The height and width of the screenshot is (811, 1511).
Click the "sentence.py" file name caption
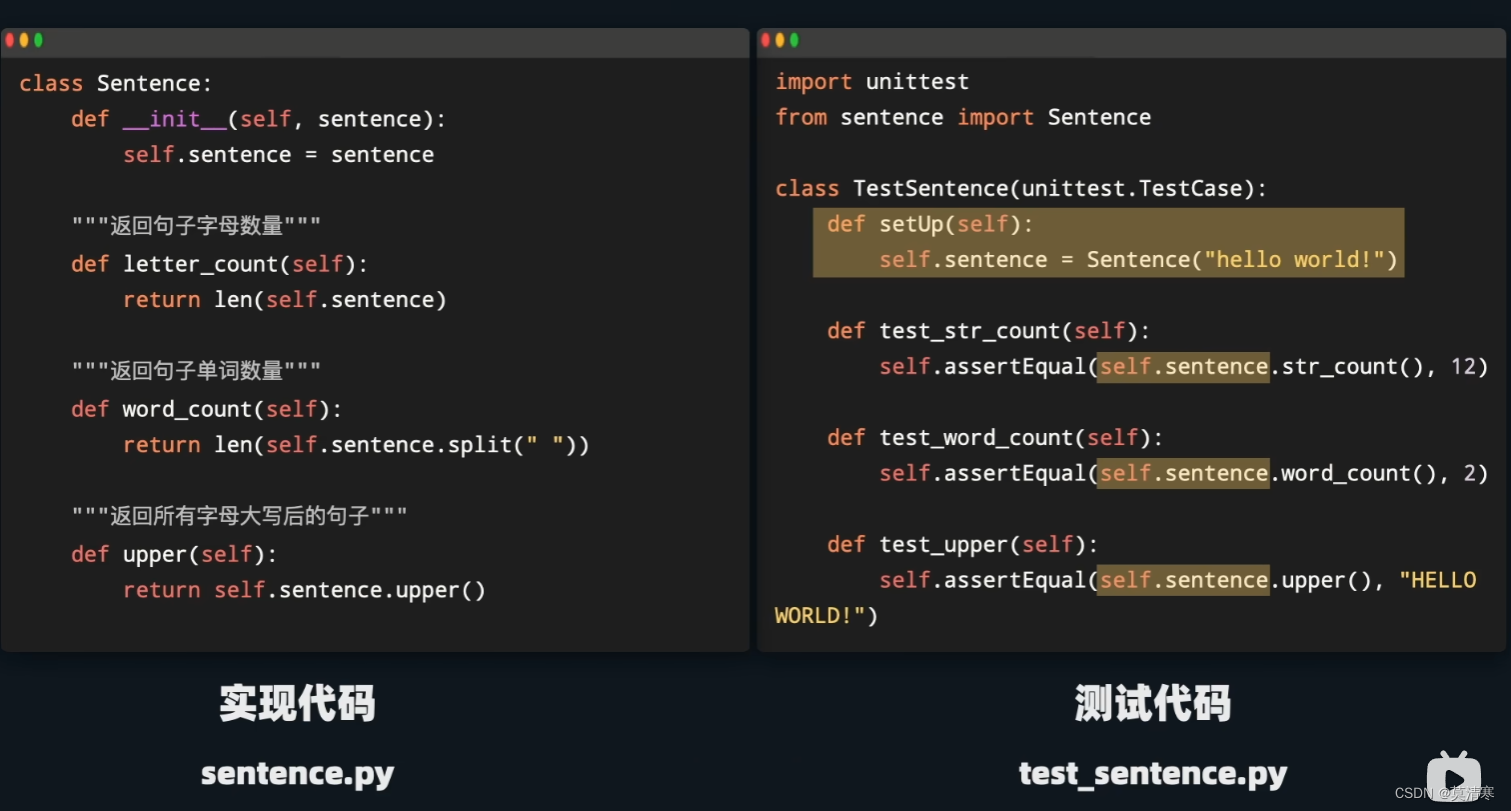click(297, 774)
